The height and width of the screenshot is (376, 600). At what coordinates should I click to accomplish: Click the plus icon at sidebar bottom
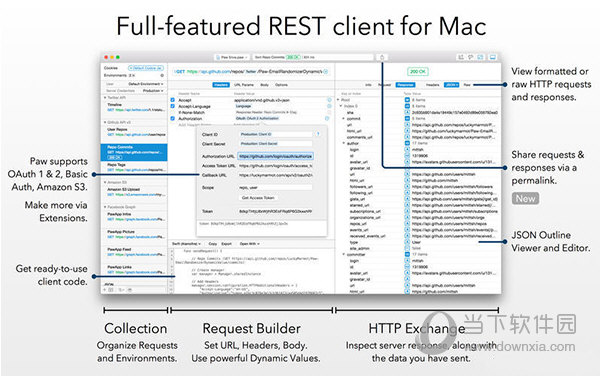pyautogui.click(x=105, y=290)
